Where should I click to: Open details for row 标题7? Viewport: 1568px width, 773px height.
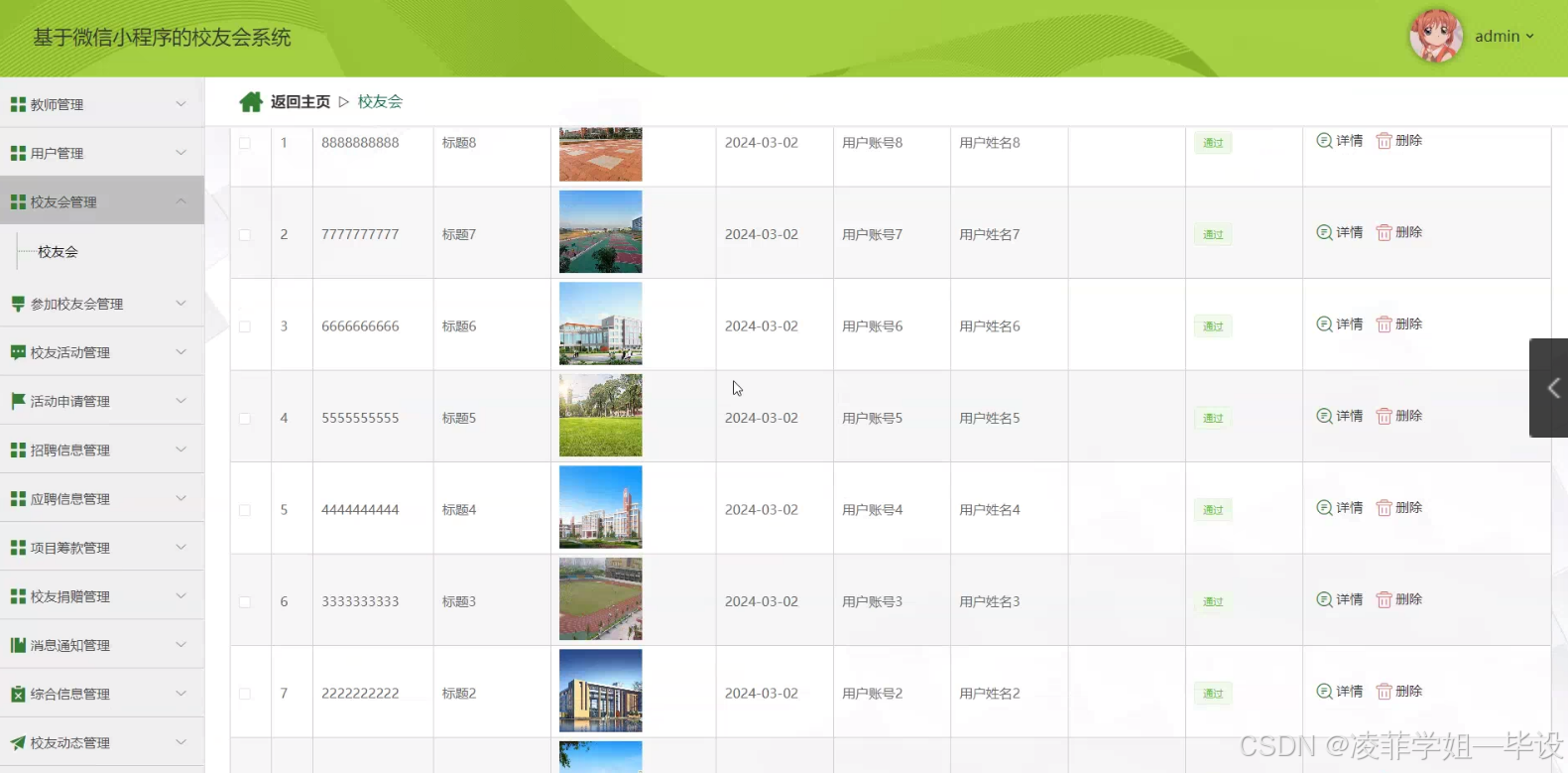(1339, 232)
